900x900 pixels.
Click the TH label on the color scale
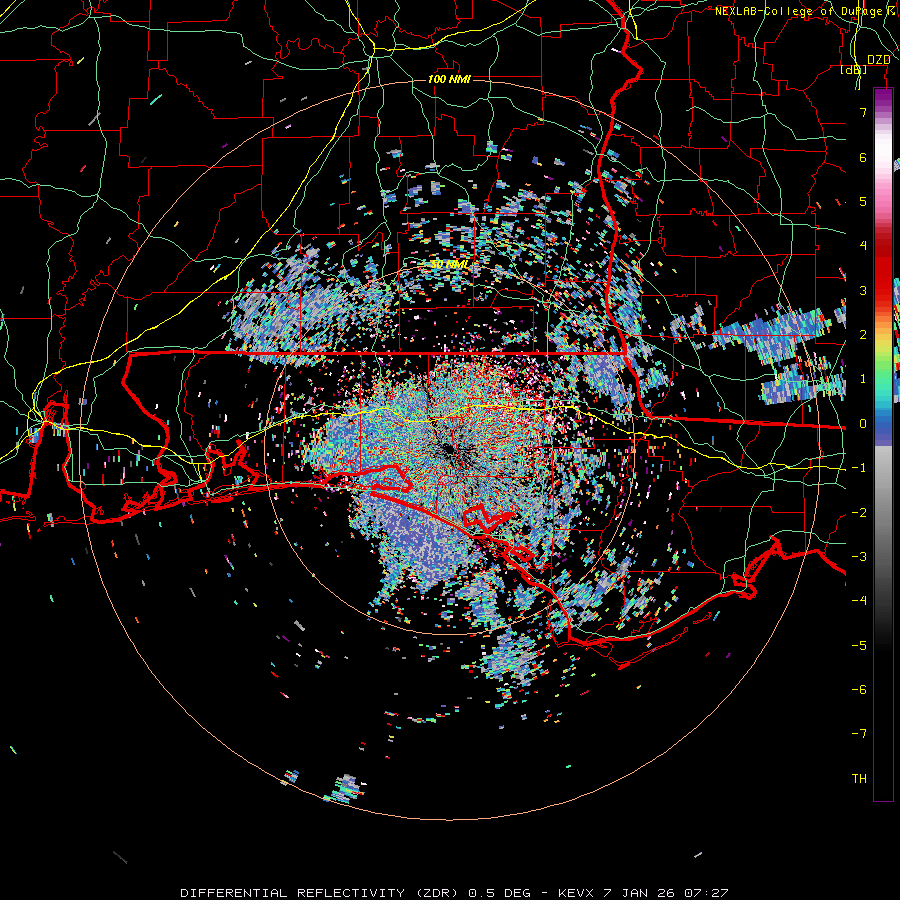pos(859,778)
